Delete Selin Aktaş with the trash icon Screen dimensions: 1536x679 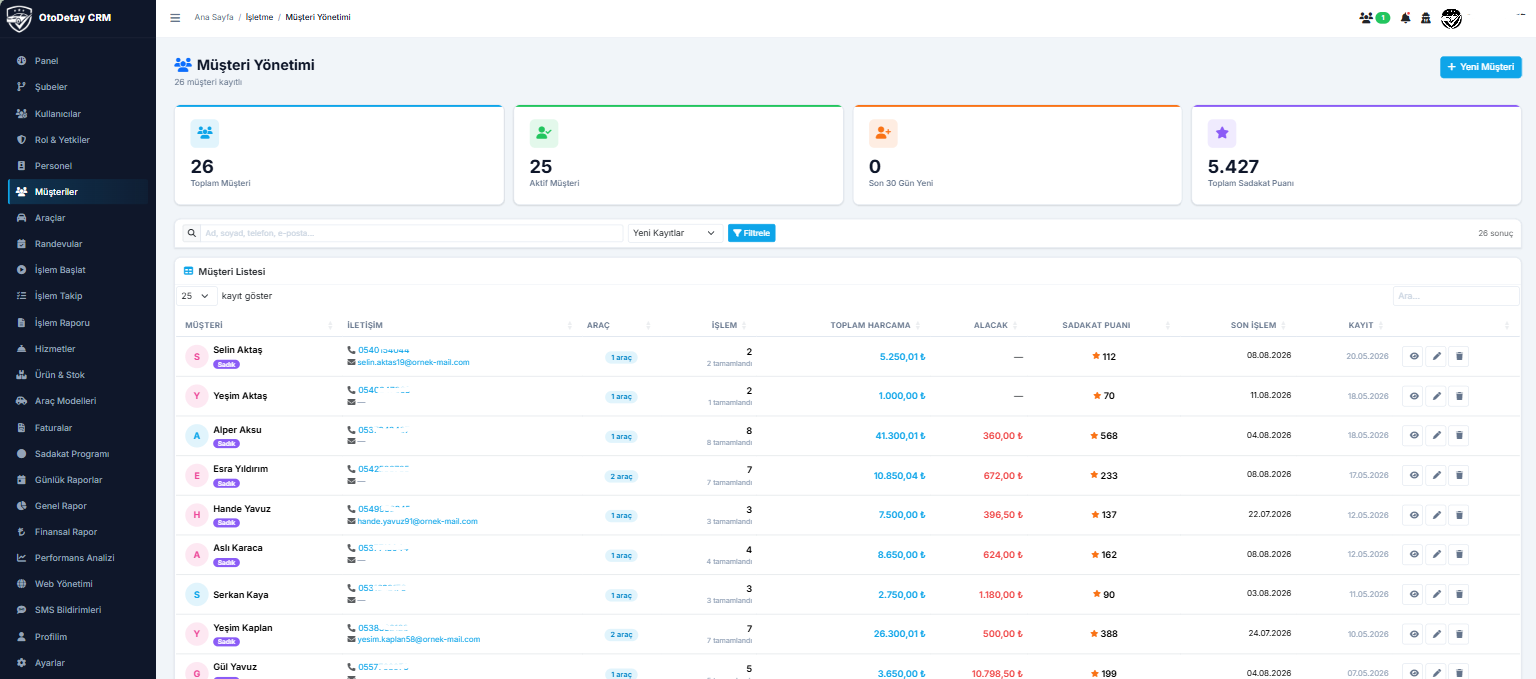tap(1459, 356)
